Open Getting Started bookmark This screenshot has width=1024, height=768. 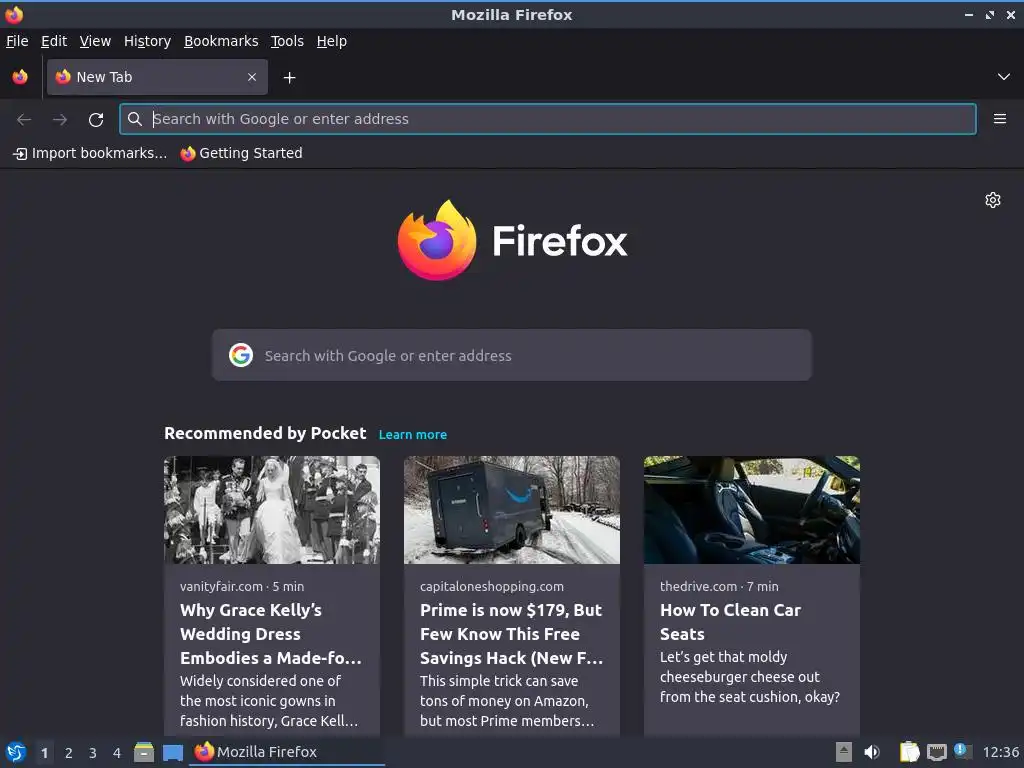242,153
